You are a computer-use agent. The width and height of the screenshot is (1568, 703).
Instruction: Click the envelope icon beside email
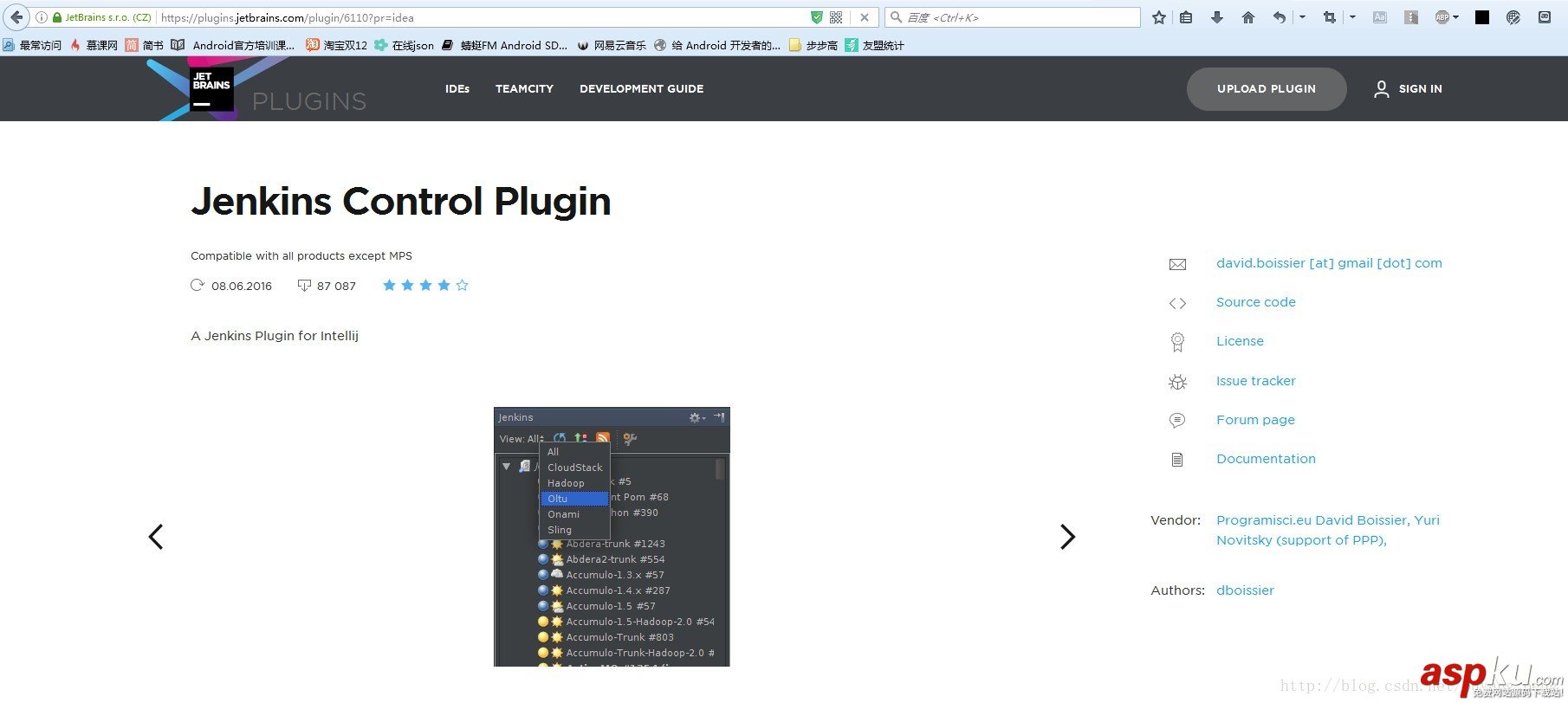[1177, 264]
